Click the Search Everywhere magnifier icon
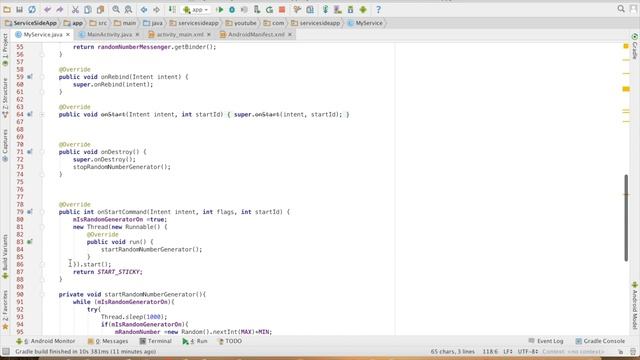 pos(621,9)
